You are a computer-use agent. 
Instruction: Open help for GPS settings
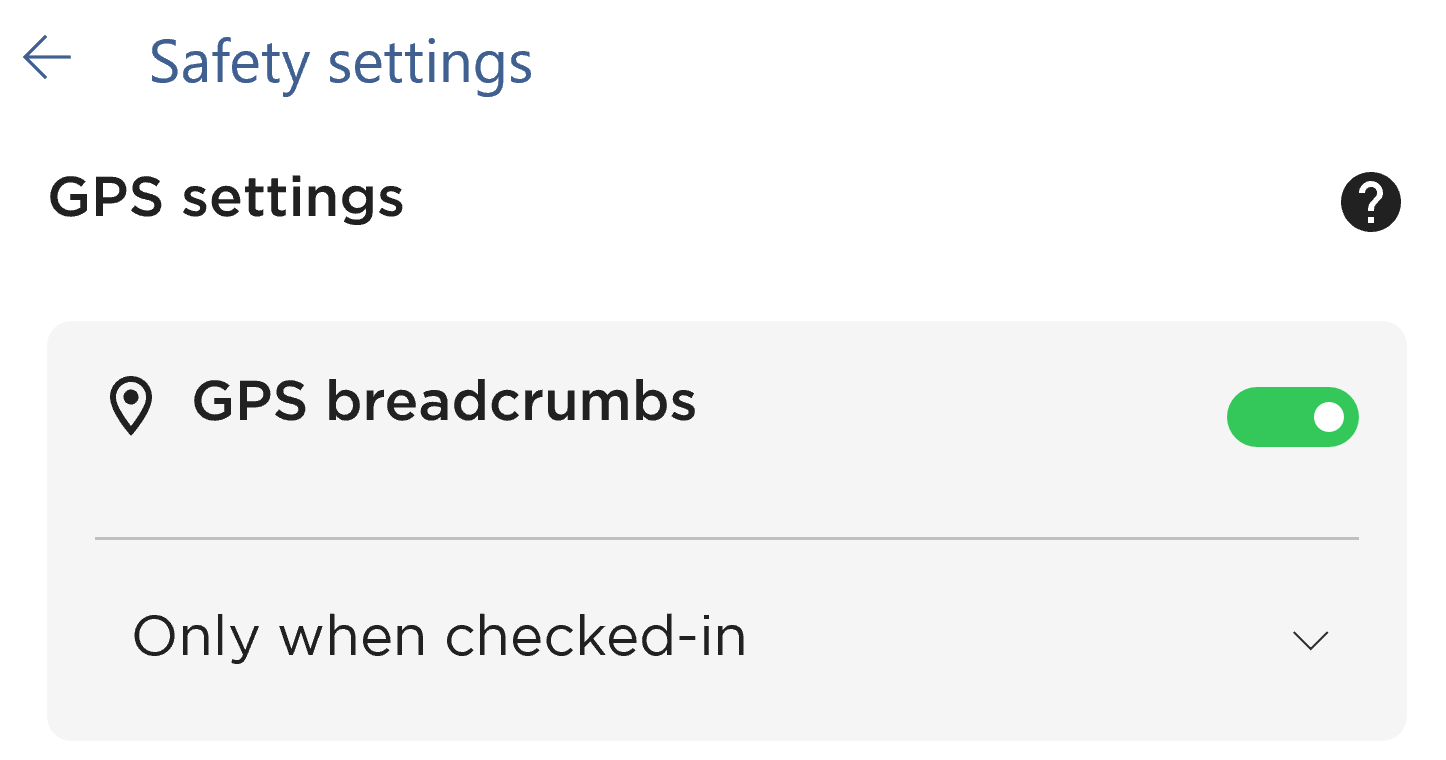(x=1370, y=202)
